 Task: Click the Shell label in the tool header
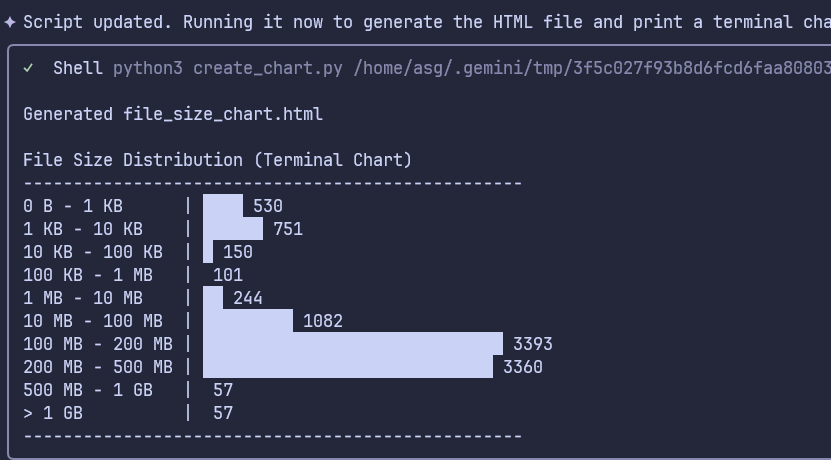pyautogui.click(x=77, y=68)
